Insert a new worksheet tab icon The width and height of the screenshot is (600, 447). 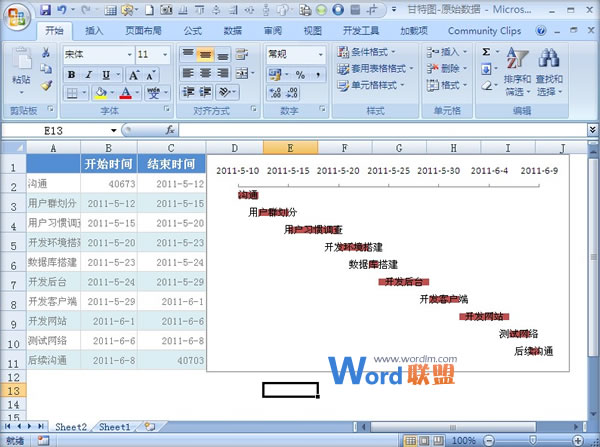point(150,427)
